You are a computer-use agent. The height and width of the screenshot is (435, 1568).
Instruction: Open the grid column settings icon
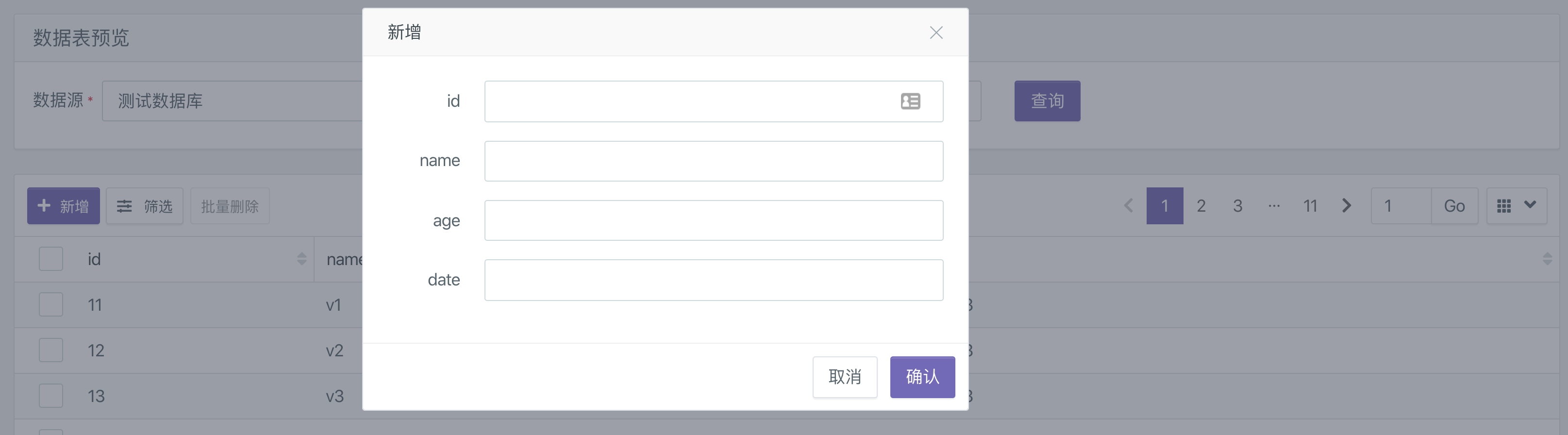[1504, 206]
